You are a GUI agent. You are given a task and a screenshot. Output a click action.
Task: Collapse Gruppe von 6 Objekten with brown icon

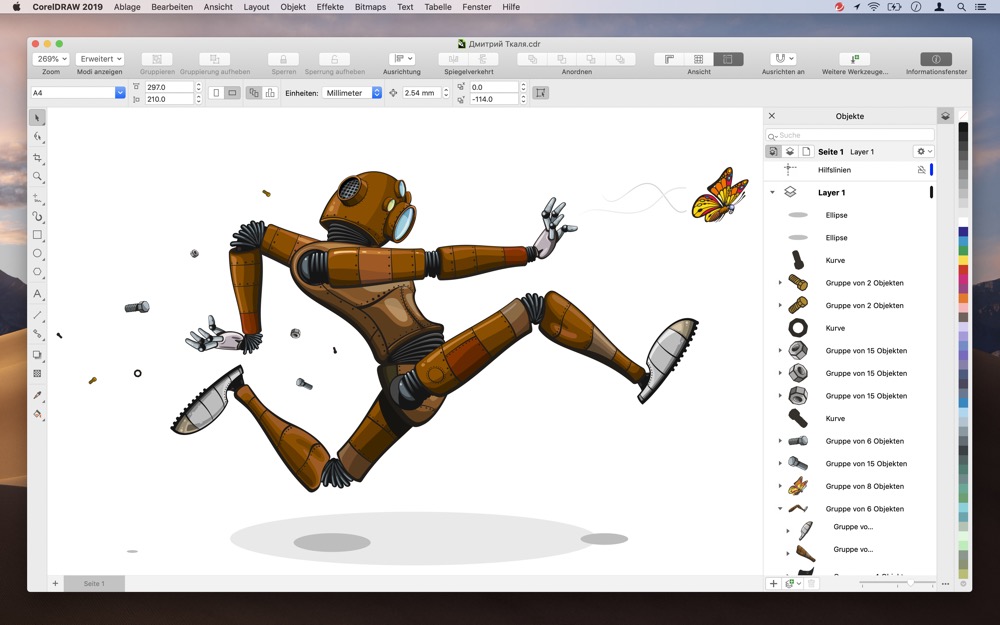pos(780,508)
